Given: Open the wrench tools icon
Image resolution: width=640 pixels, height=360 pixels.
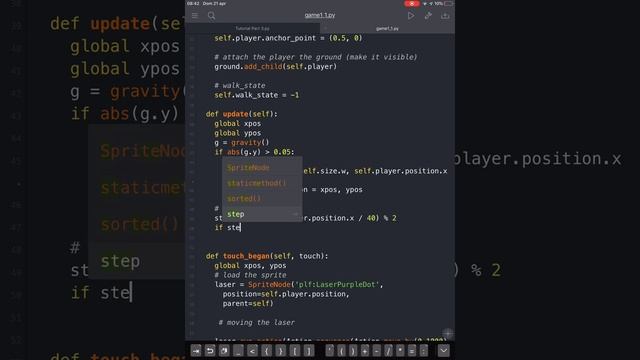Looking at the screenshot, I should pyautogui.click(x=428, y=16).
